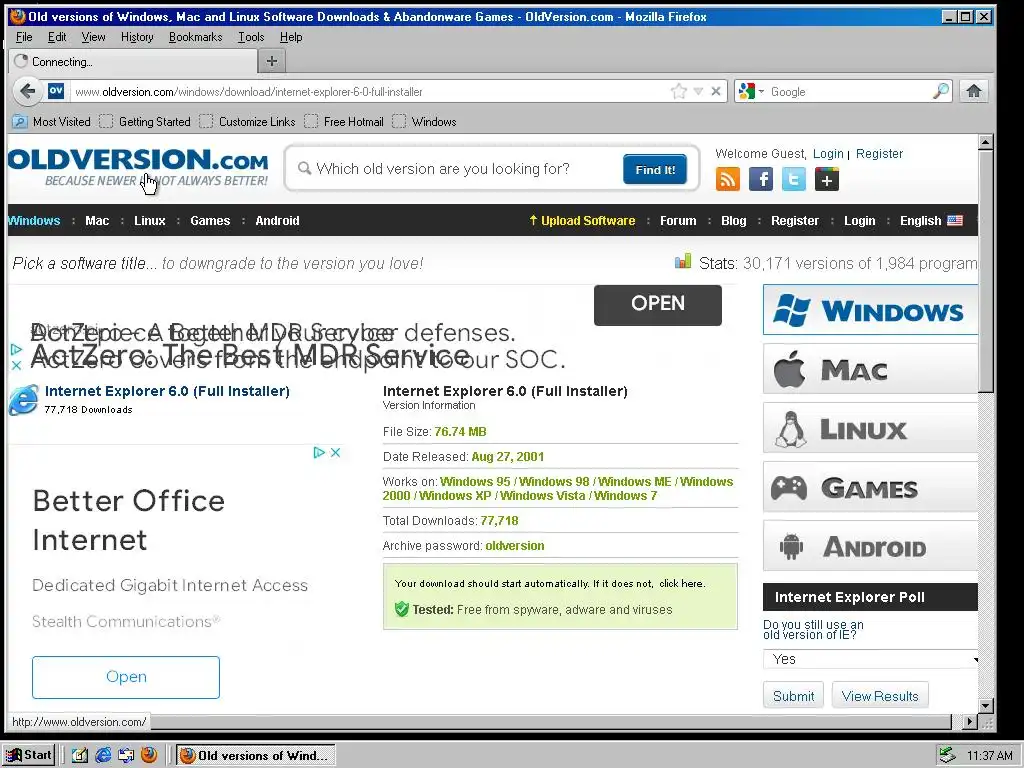This screenshot has width=1024, height=768.
Task: Click the Windows category sidebar button
Action: point(871,310)
